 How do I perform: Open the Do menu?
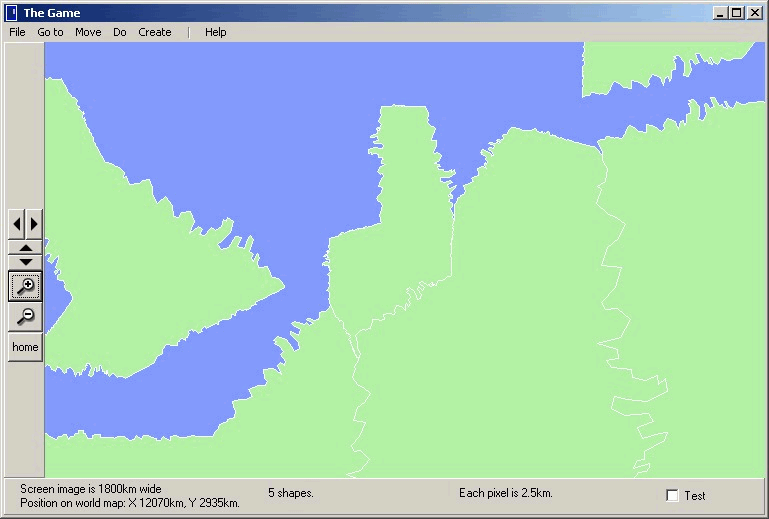click(x=120, y=32)
